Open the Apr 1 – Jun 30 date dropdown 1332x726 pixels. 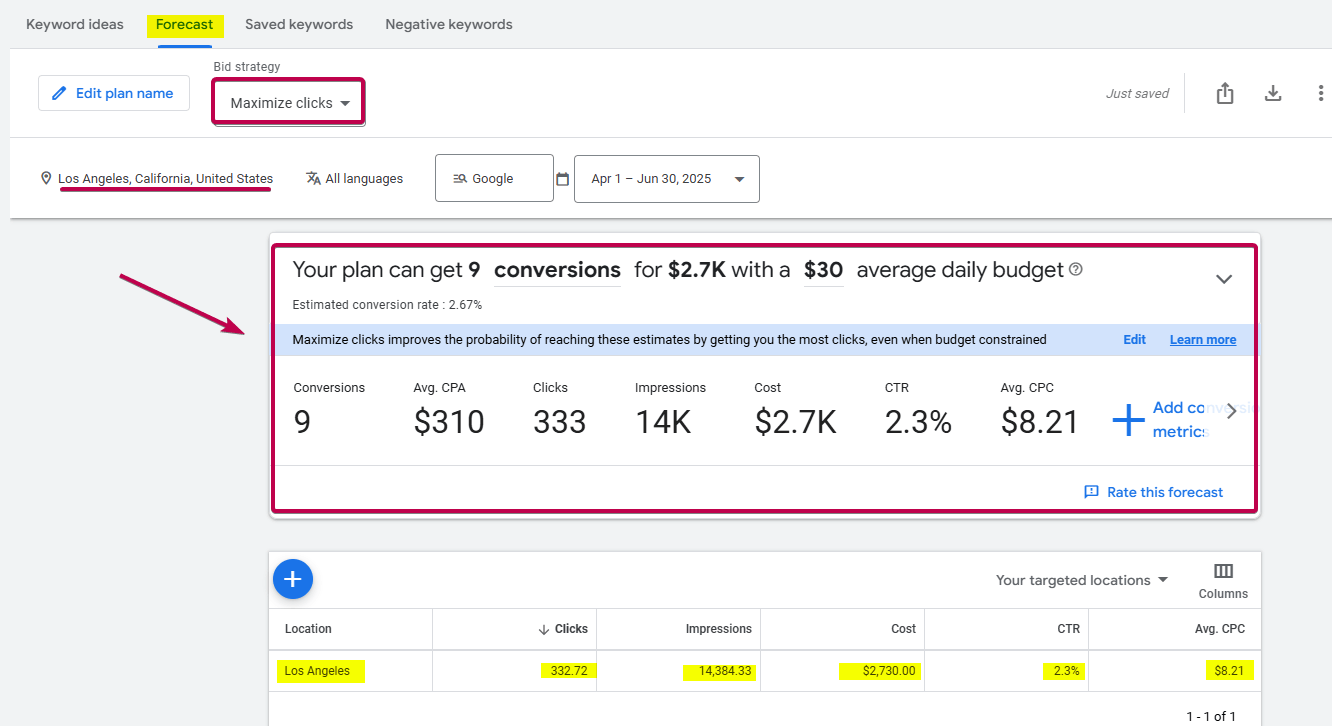[666, 179]
